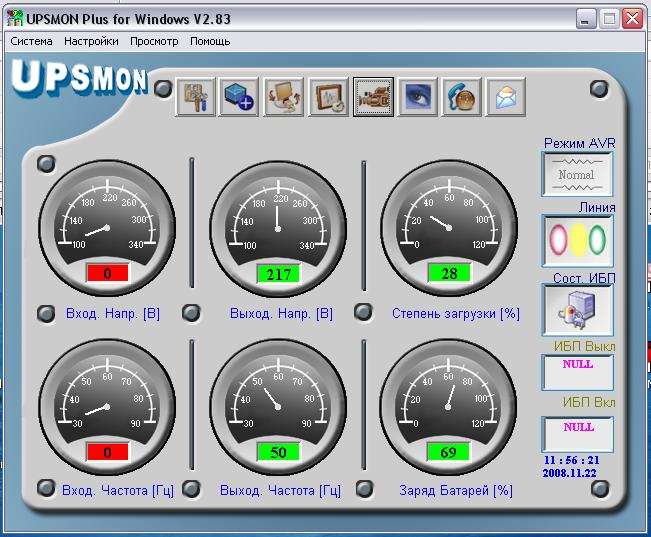
Task: Open the Настройки menu
Action: [x=91, y=41]
